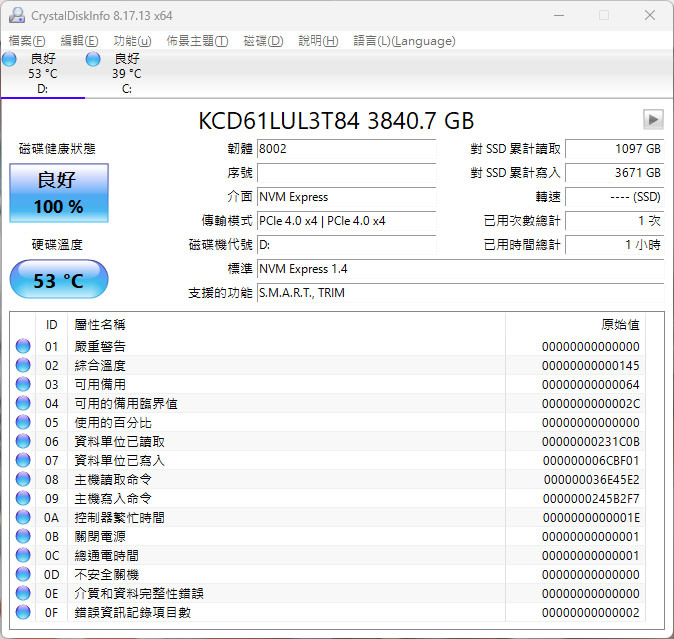Image resolution: width=674 pixels, height=639 pixels.
Task: Click the 屬性名稱 column header
Action: point(100,325)
